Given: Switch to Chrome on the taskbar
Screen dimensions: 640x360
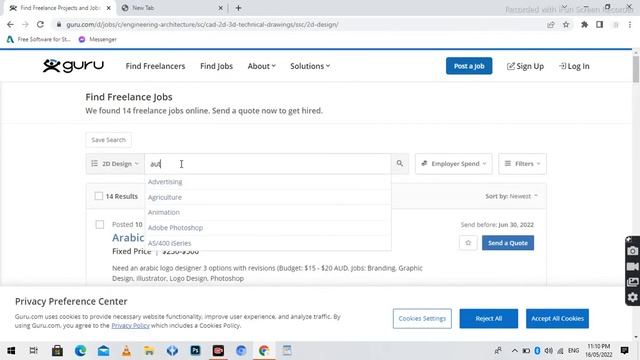Looking at the screenshot, I should 264,351.
